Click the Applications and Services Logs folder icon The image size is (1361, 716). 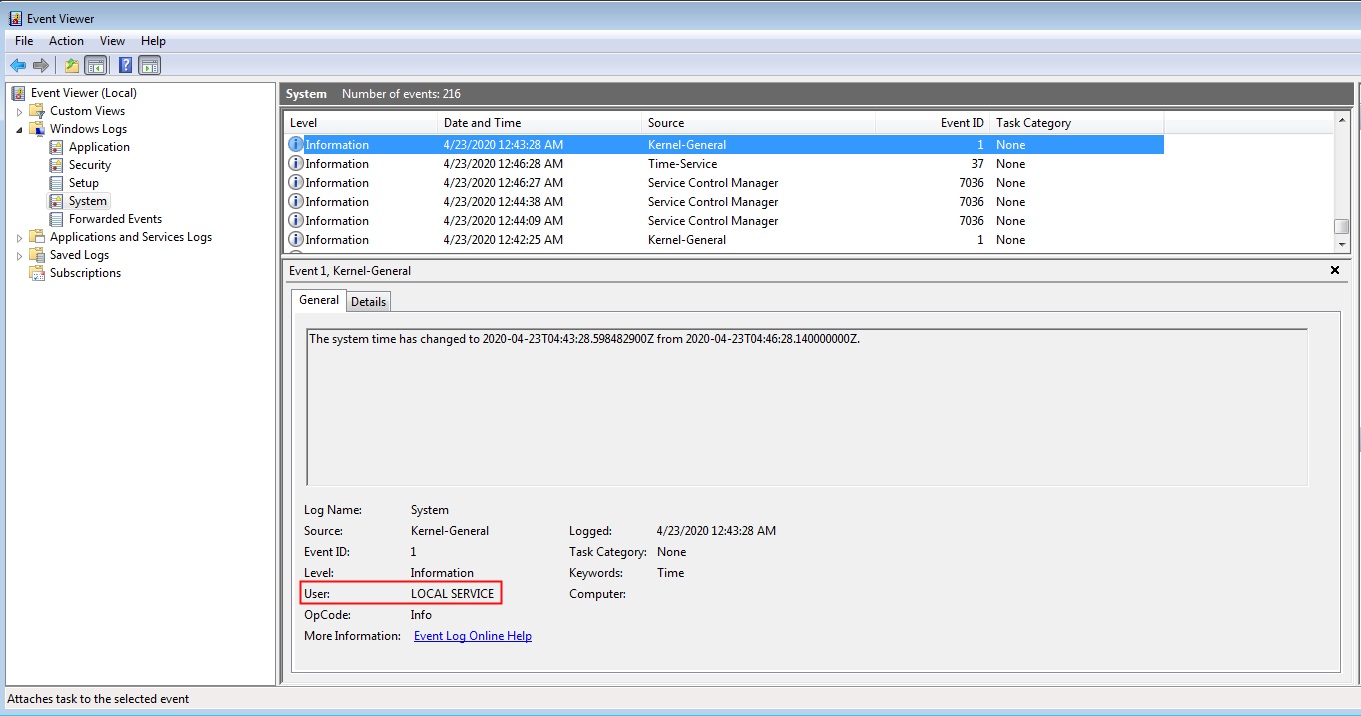(x=37, y=237)
